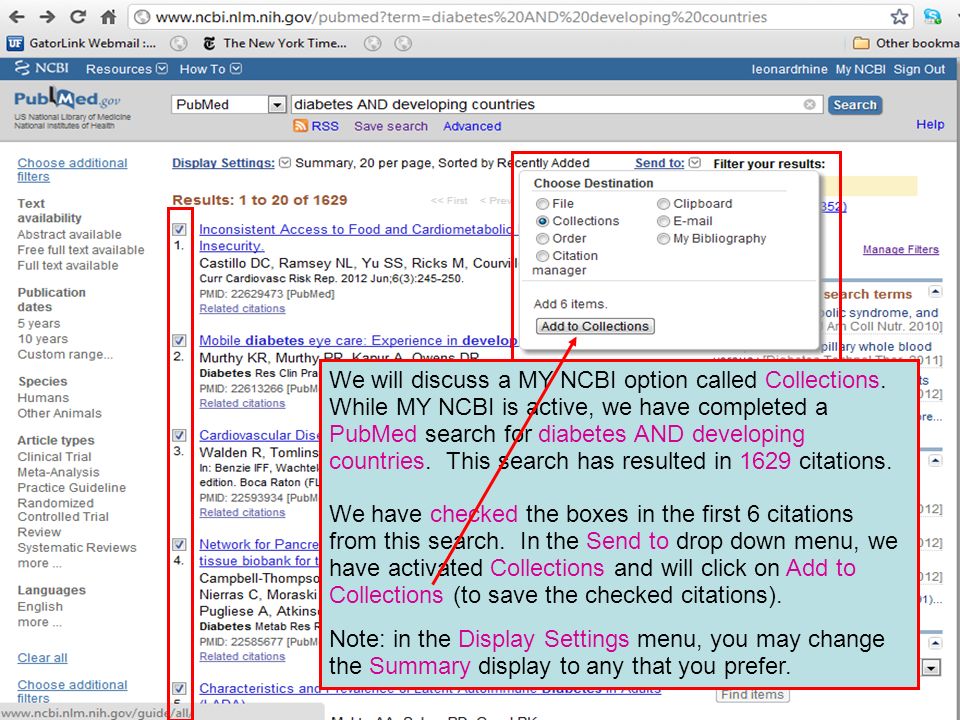Show more article types

click(39, 563)
